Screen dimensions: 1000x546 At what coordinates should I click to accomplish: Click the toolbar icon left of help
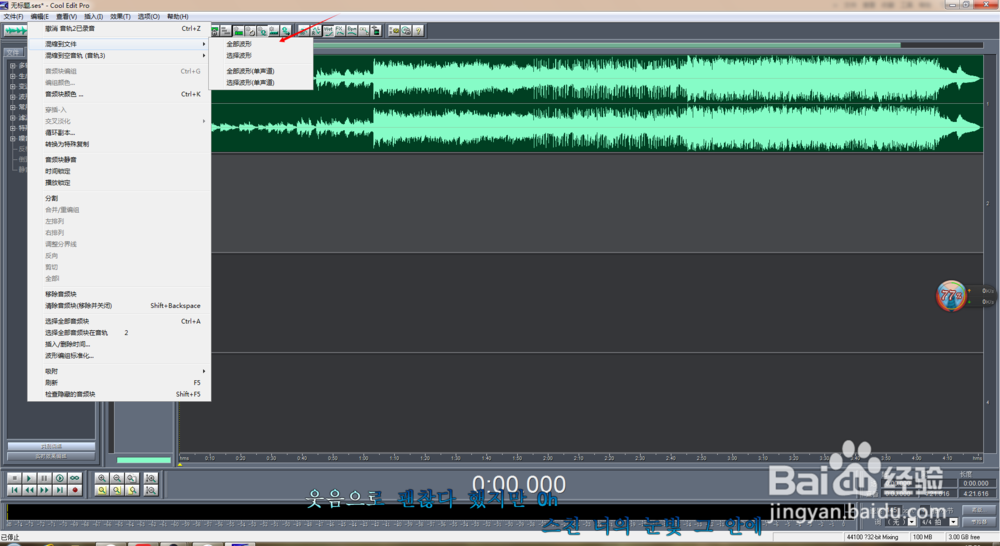(x=406, y=31)
